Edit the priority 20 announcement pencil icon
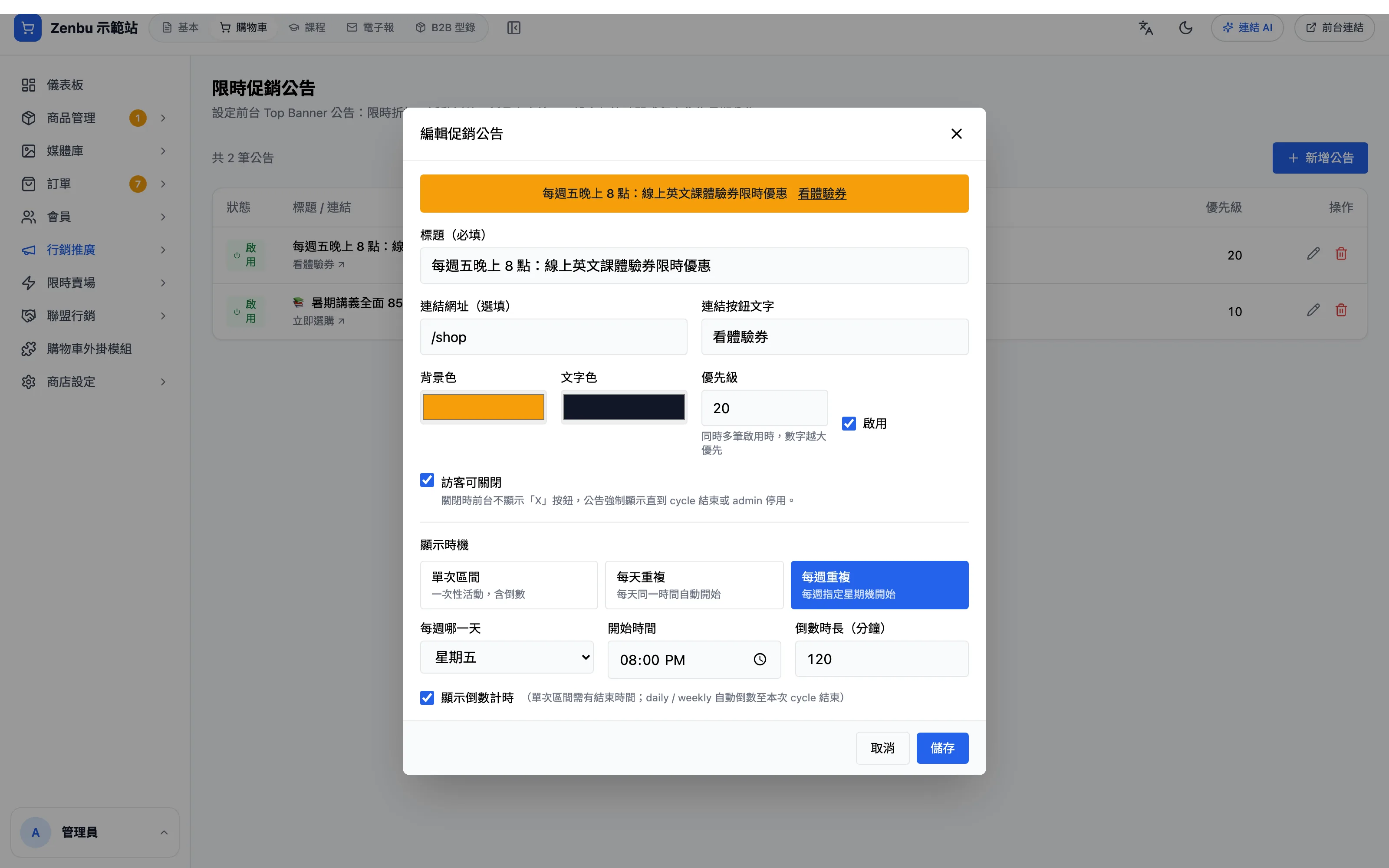 1313,254
